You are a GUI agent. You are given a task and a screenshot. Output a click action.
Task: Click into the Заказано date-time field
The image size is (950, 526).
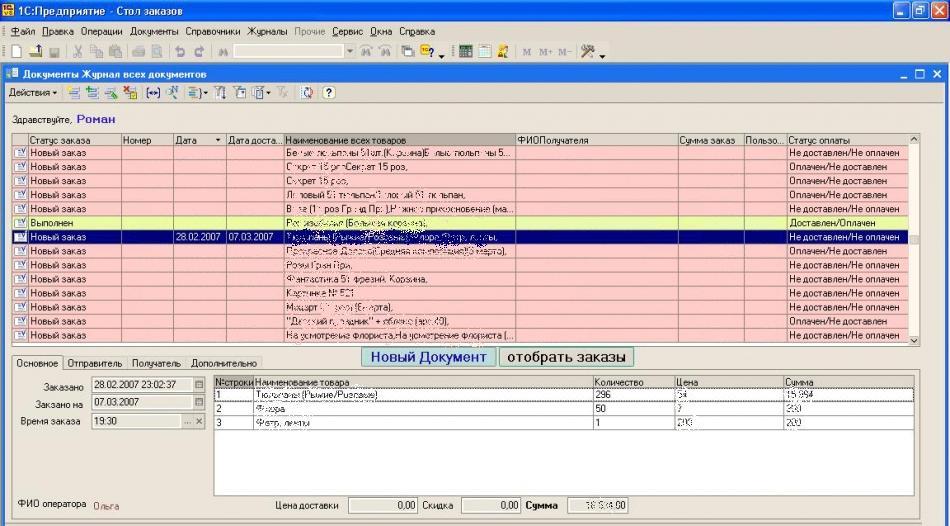tap(142, 385)
